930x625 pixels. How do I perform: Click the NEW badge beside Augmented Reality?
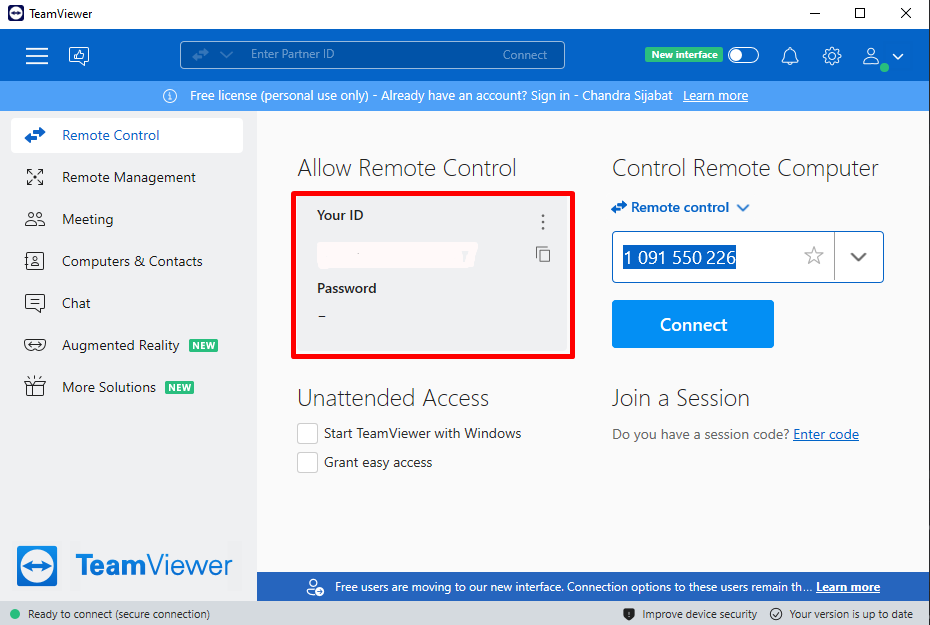[x=203, y=346]
